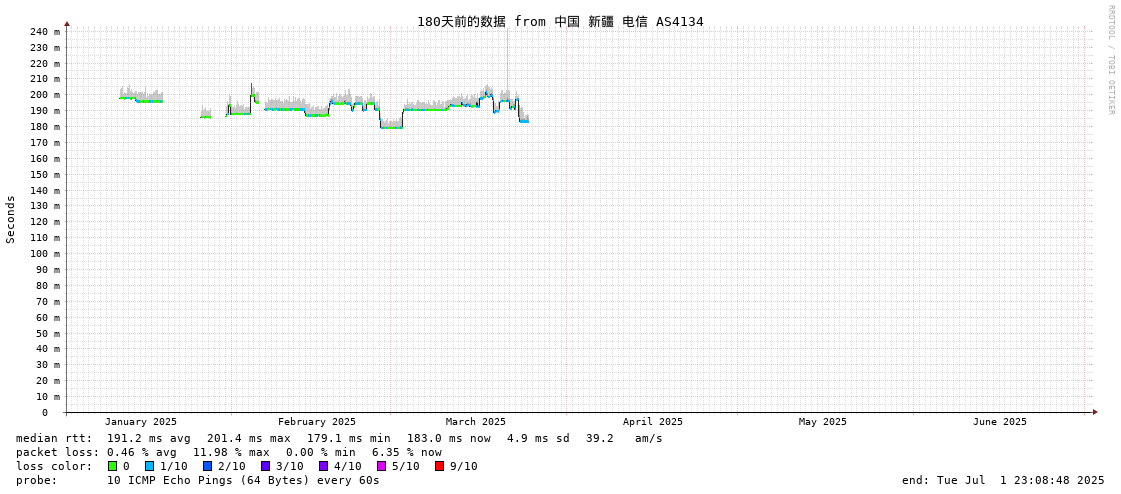Click the January 2025 axis label
Screen dimensions: 1121x494
(x=141, y=422)
